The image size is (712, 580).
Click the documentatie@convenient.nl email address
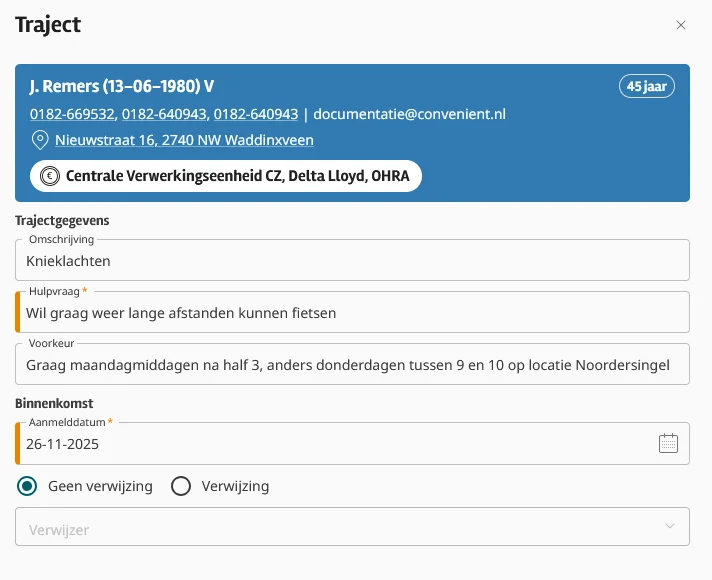coord(410,114)
